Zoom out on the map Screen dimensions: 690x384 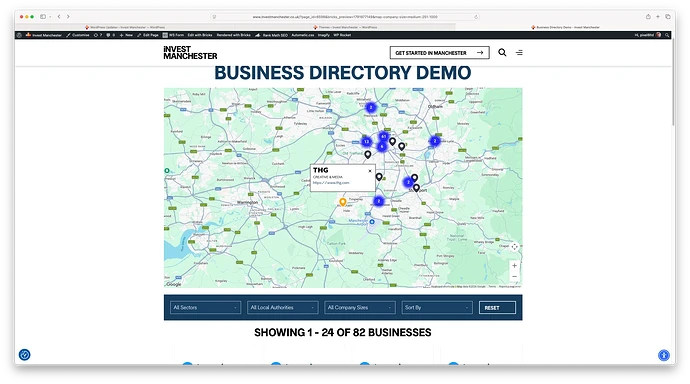tap(514, 277)
